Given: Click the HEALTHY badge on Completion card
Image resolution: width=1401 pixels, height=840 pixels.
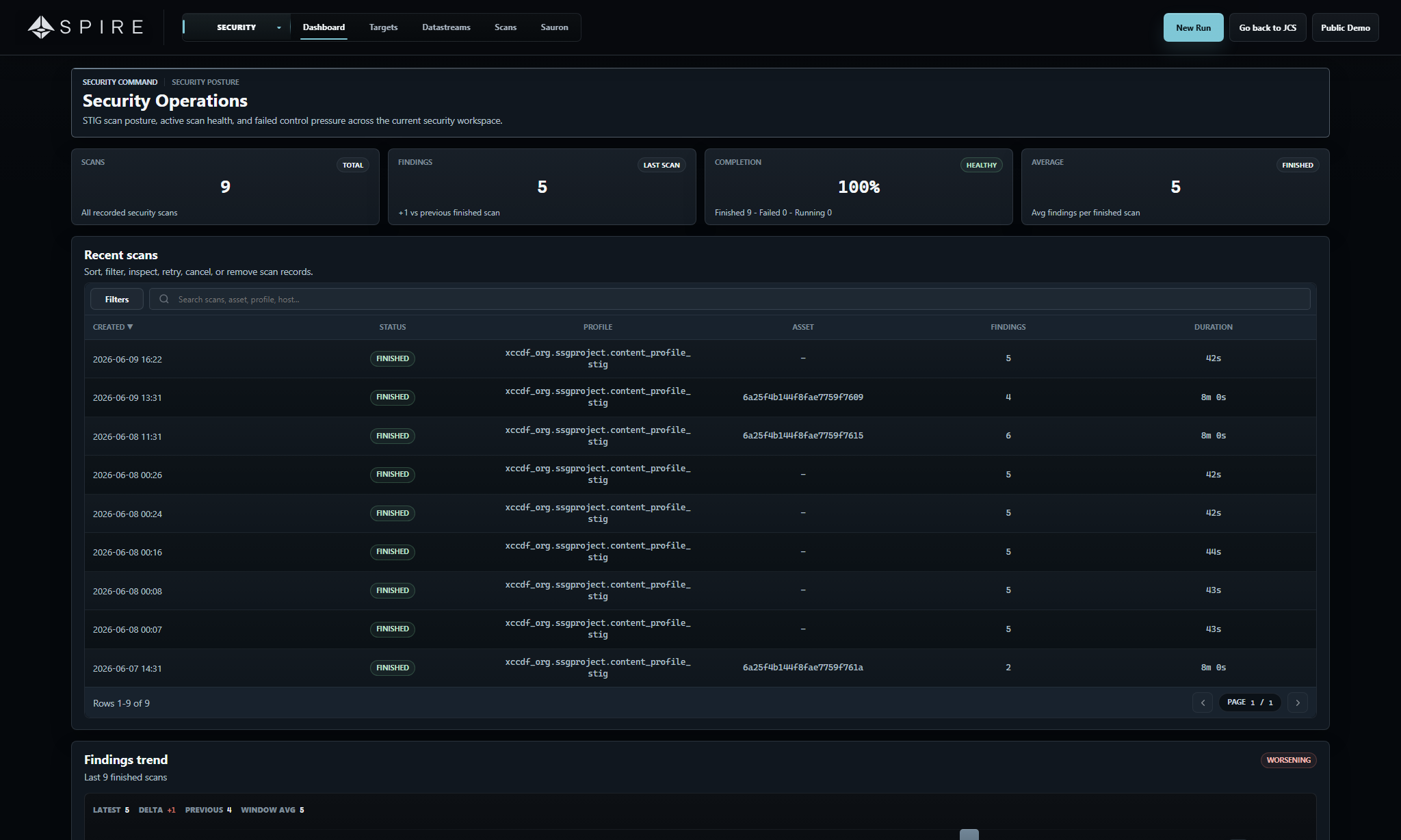Looking at the screenshot, I should pyautogui.click(x=982, y=165).
